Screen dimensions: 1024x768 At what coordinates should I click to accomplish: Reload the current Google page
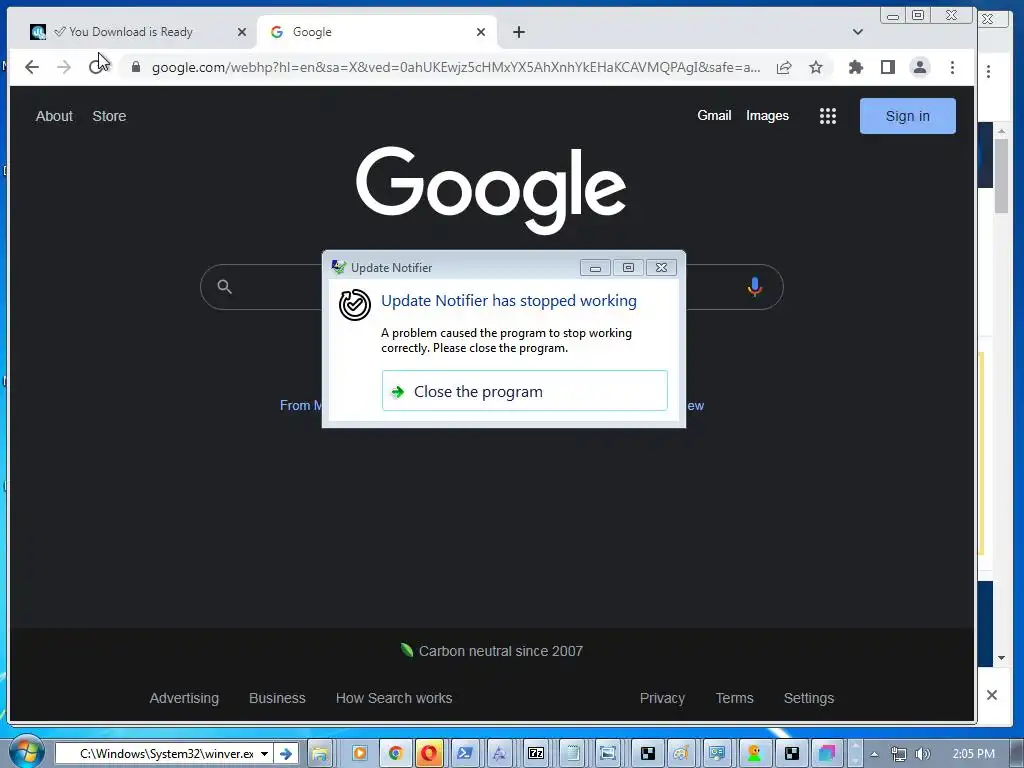coord(97,67)
